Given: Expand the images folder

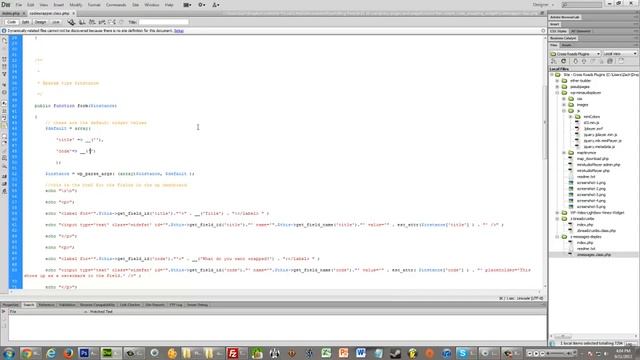Looking at the screenshot, I should pyautogui.click(x=564, y=105).
